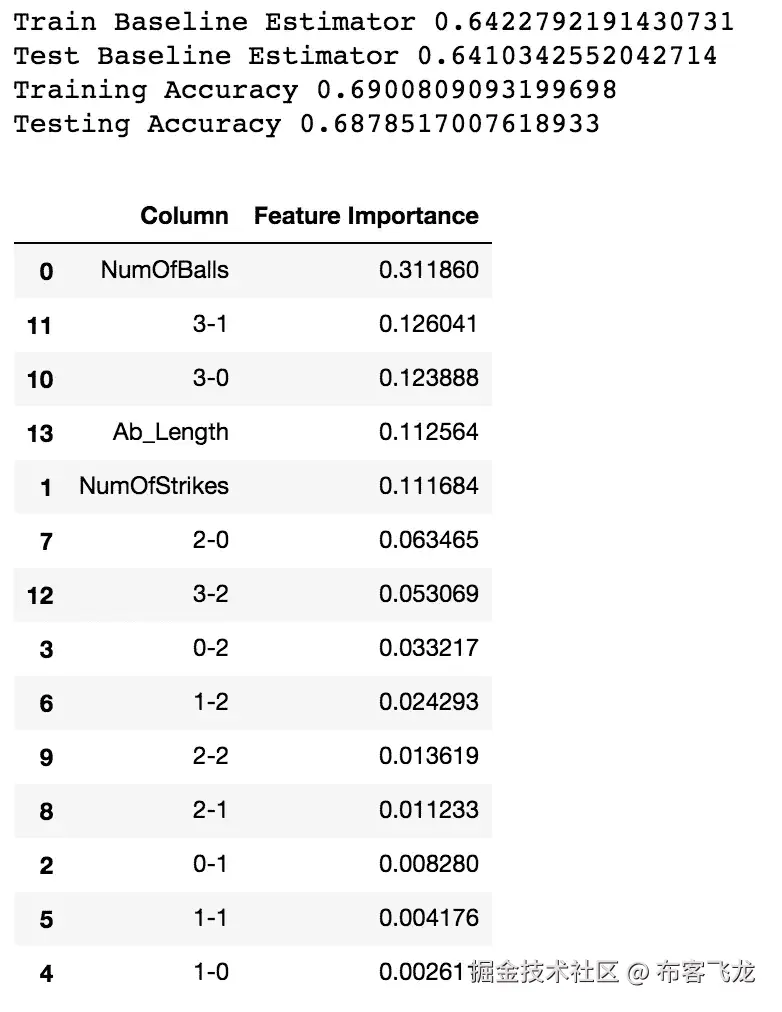The width and height of the screenshot is (782, 1012).
Task: Click the 0.311860 importance value
Action: [x=428, y=270]
